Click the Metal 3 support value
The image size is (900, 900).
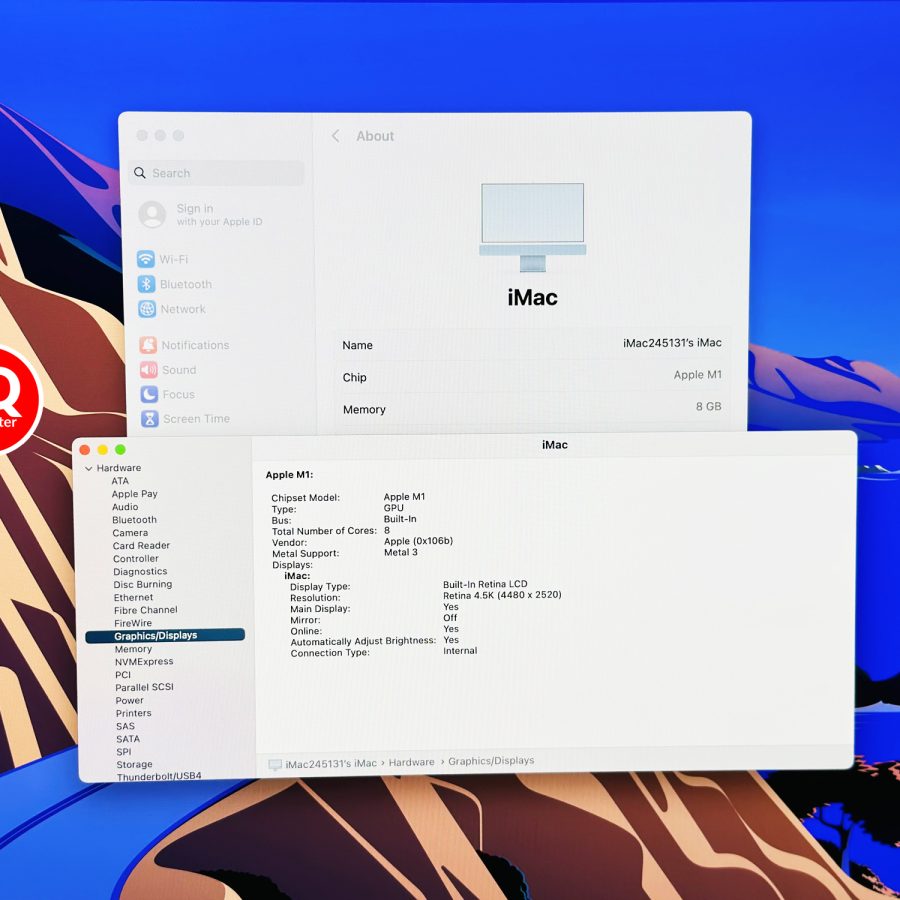(x=401, y=553)
